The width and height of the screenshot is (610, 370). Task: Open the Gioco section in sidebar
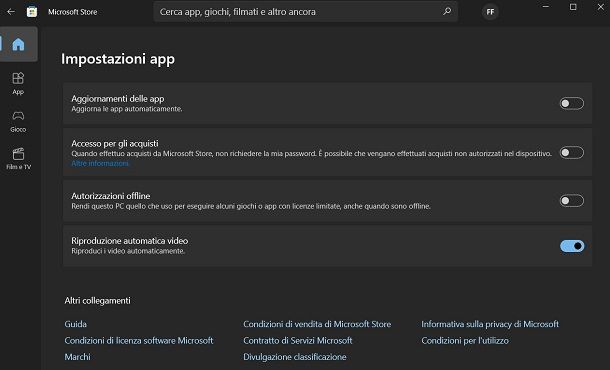tap(18, 122)
